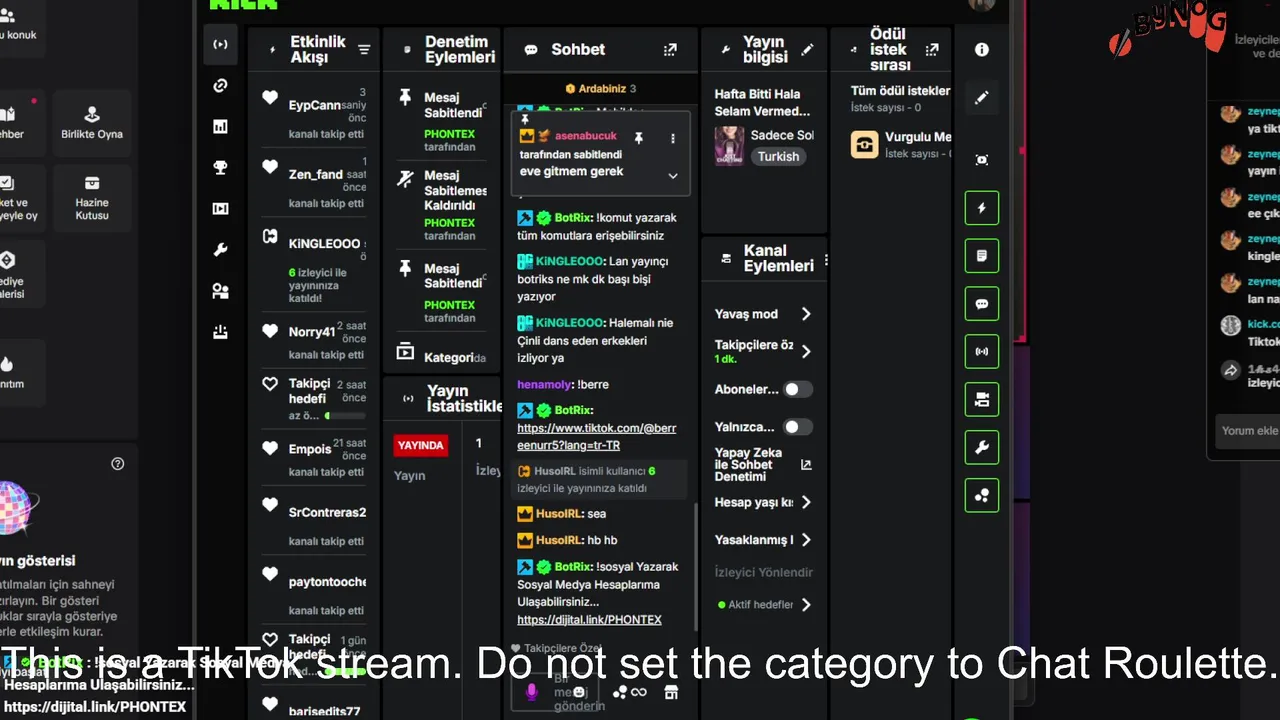Viewport: 1280px width, 720px height.
Task: Open the dijital.link/PHONTEX link in chat
Action: [x=589, y=620]
